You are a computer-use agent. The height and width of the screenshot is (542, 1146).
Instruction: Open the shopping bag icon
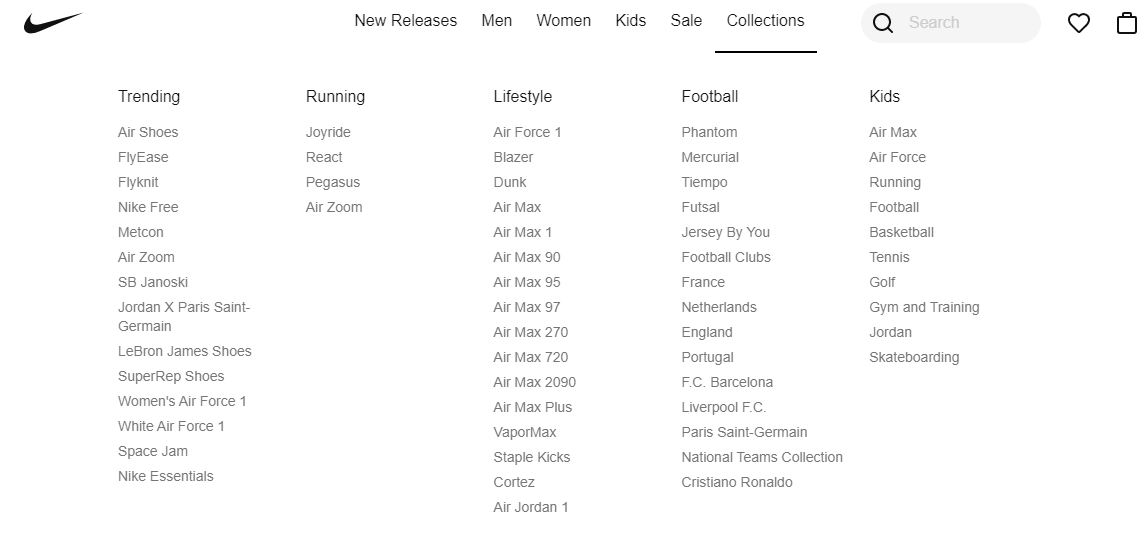(x=1126, y=23)
